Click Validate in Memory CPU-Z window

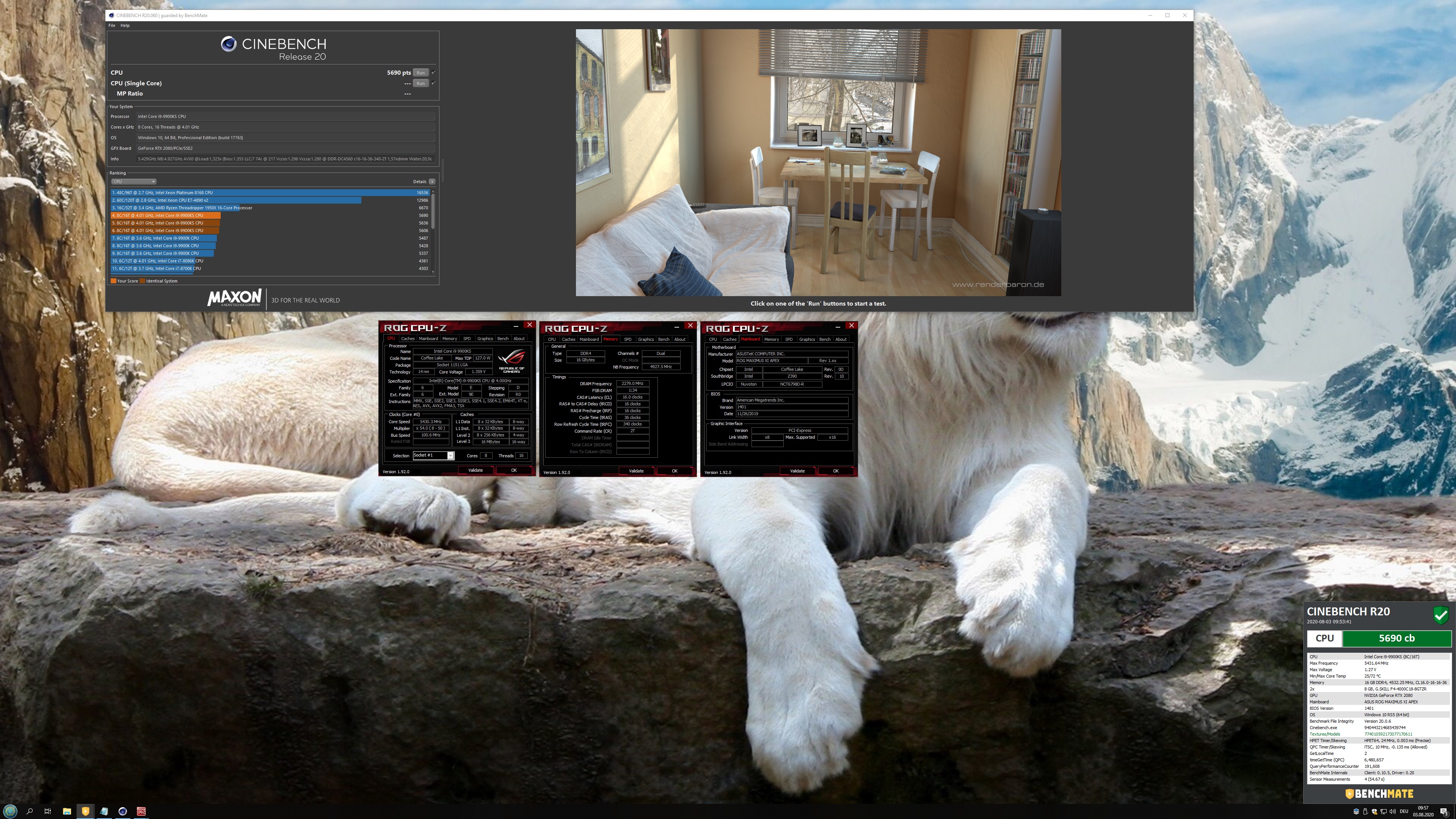(x=637, y=471)
